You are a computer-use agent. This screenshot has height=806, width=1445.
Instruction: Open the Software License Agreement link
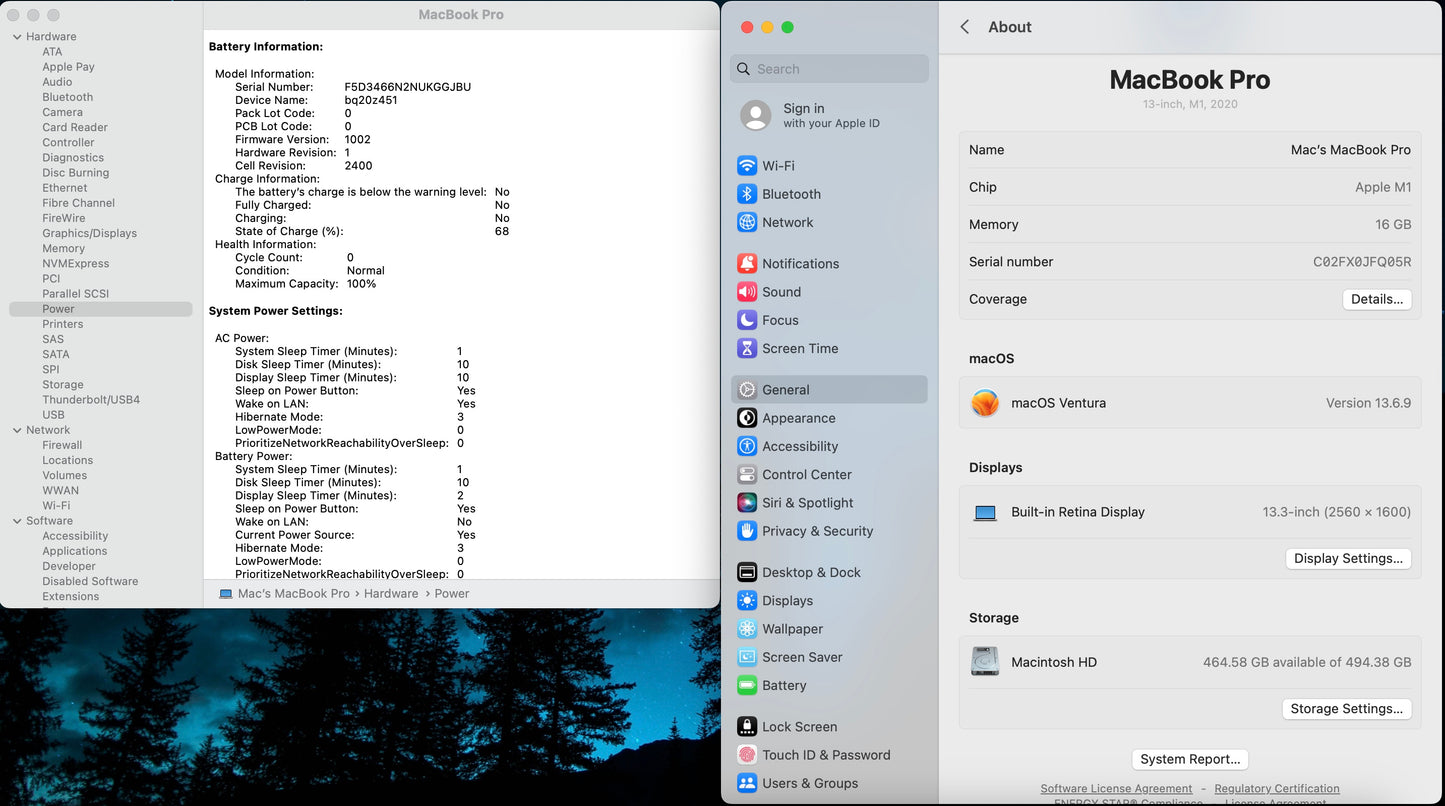tap(1116, 789)
